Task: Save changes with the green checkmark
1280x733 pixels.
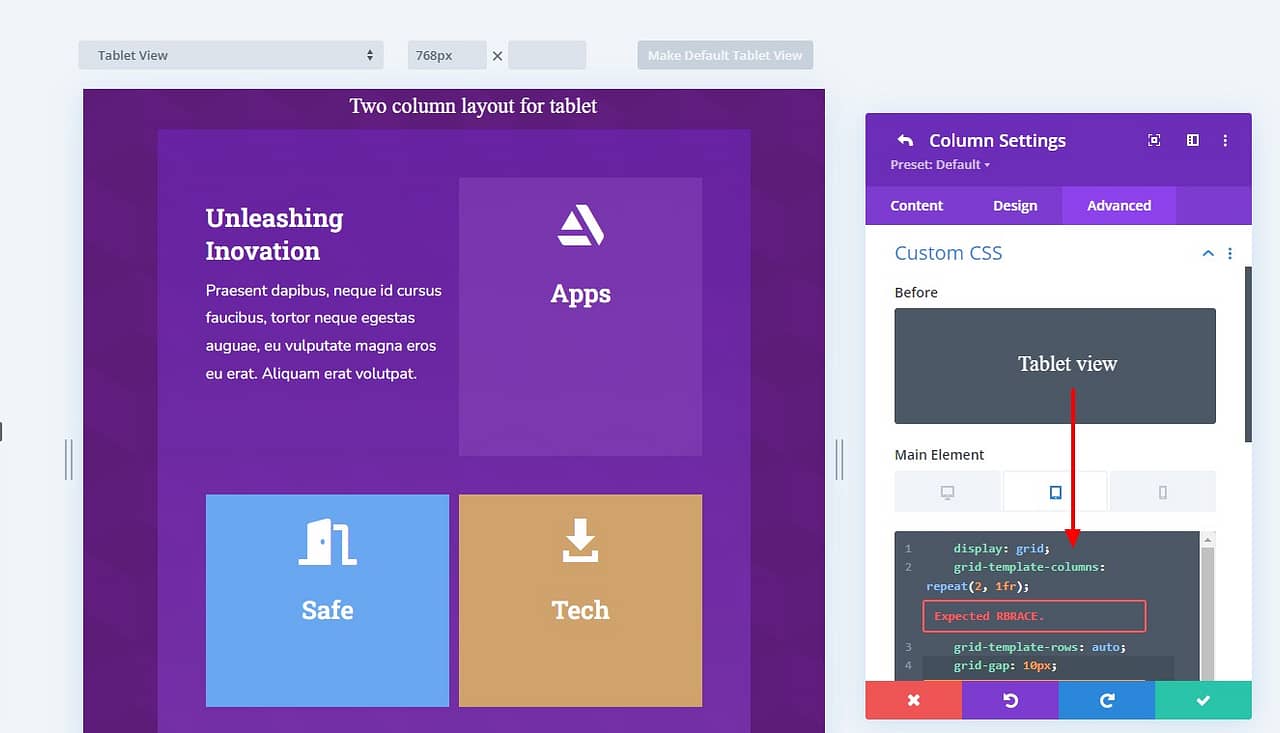Action: [x=1203, y=700]
